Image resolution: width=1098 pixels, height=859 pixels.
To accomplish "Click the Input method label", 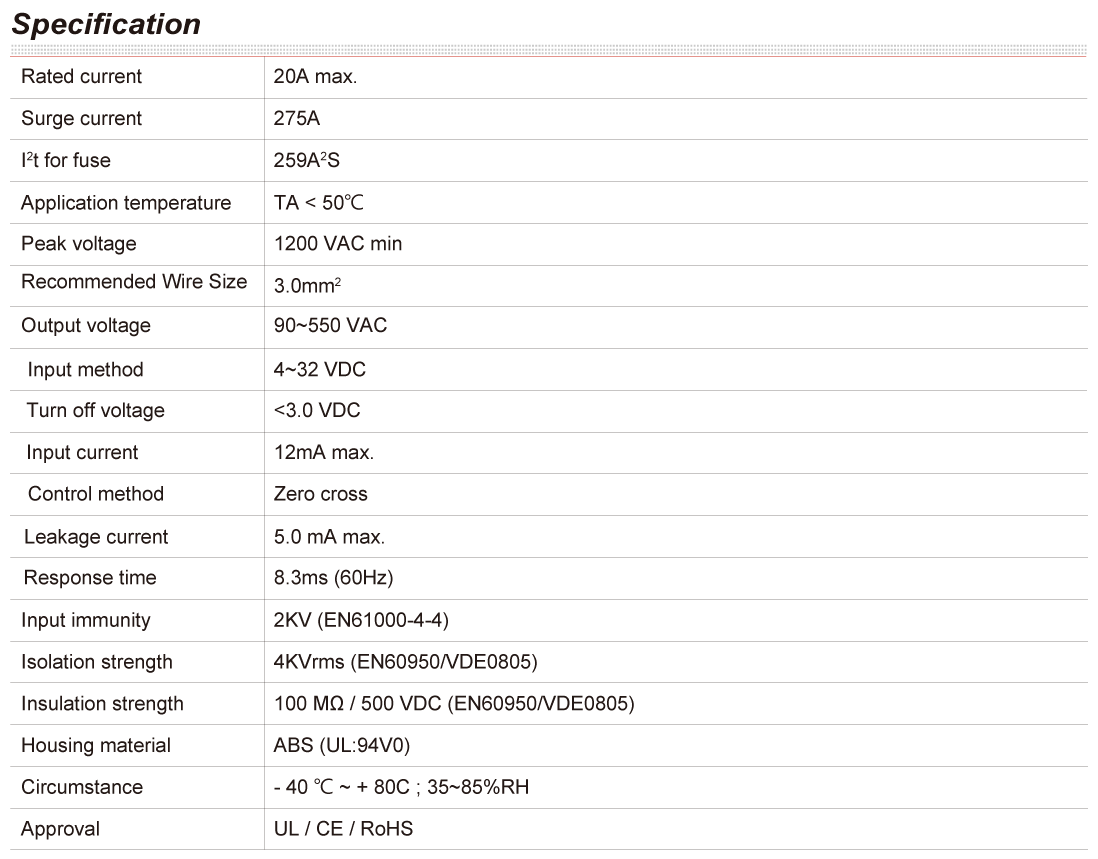I will (x=85, y=370).
